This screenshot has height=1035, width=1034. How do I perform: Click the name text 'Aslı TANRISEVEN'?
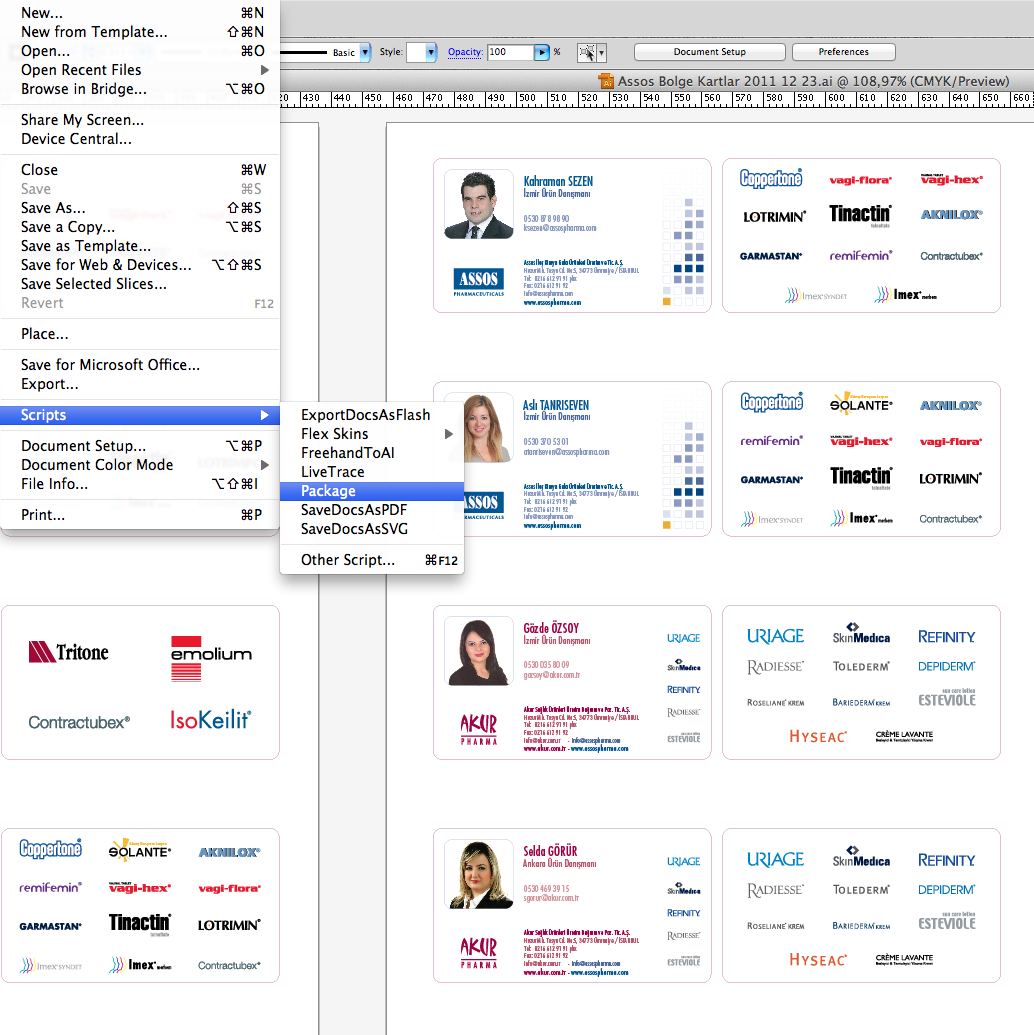click(556, 405)
